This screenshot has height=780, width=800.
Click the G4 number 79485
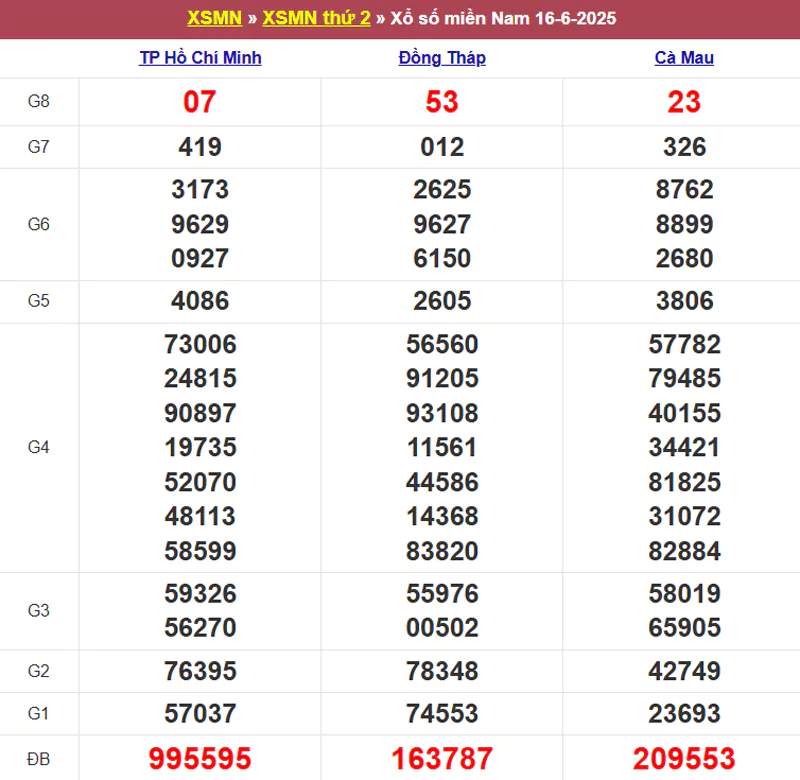point(684,378)
